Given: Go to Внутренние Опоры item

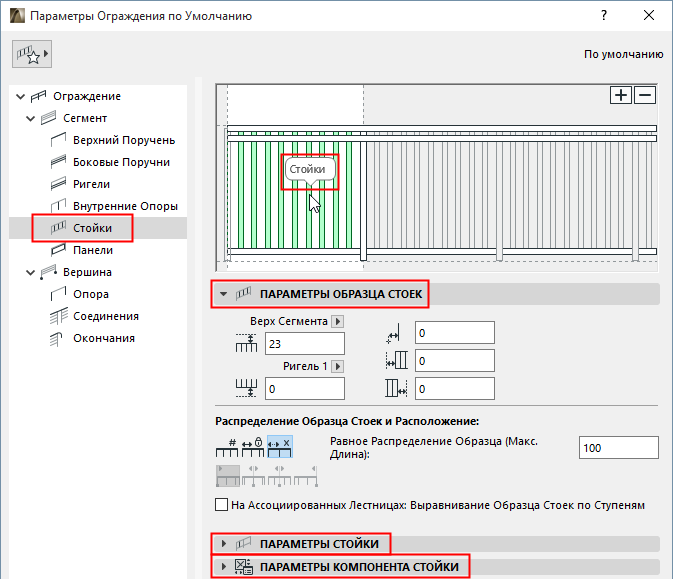Looking at the screenshot, I should 125,206.
